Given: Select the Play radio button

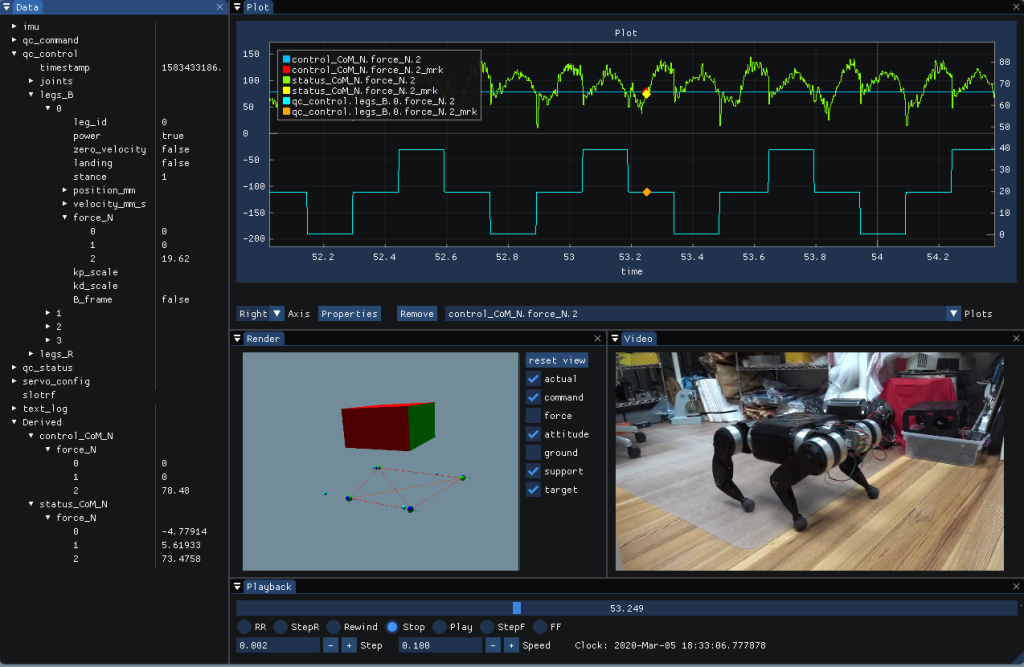Looking at the screenshot, I should pos(439,627).
